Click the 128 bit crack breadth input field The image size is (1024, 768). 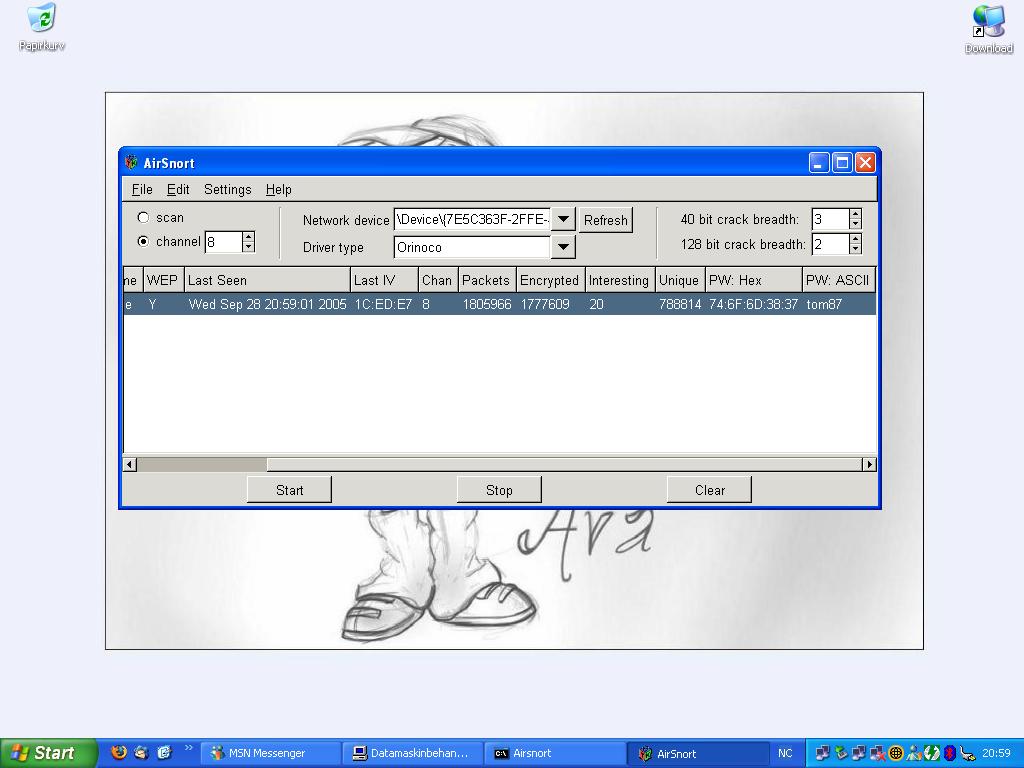point(830,244)
